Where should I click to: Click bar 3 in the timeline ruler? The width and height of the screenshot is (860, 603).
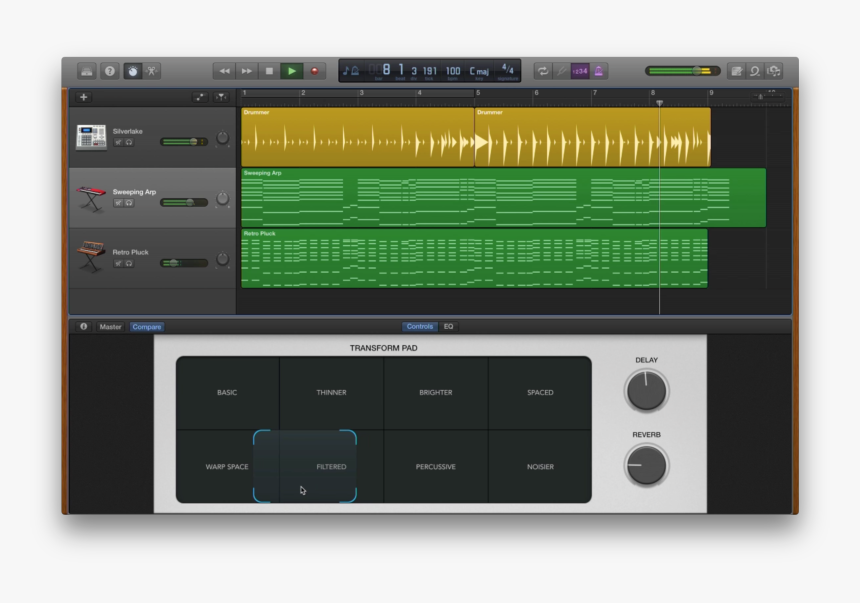pyautogui.click(x=361, y=93)
